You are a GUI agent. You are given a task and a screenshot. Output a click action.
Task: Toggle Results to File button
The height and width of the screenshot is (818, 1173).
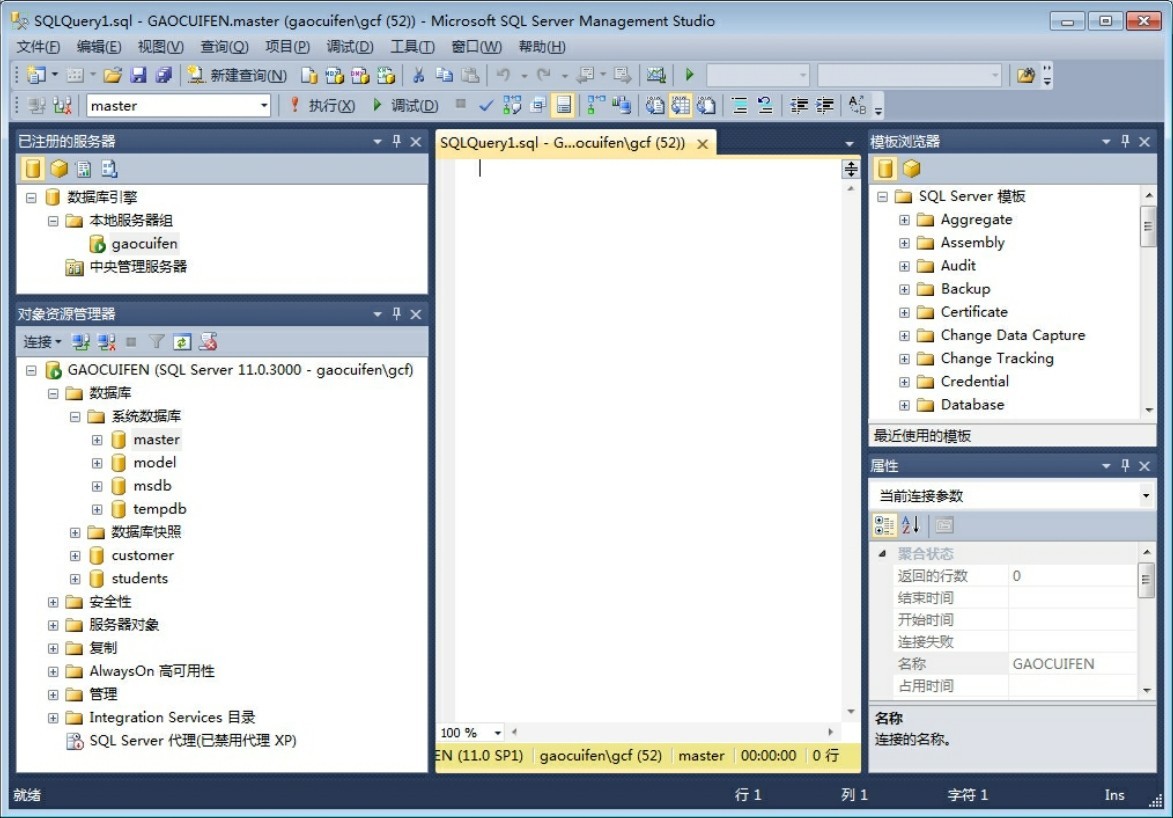[x=706, y=106]
